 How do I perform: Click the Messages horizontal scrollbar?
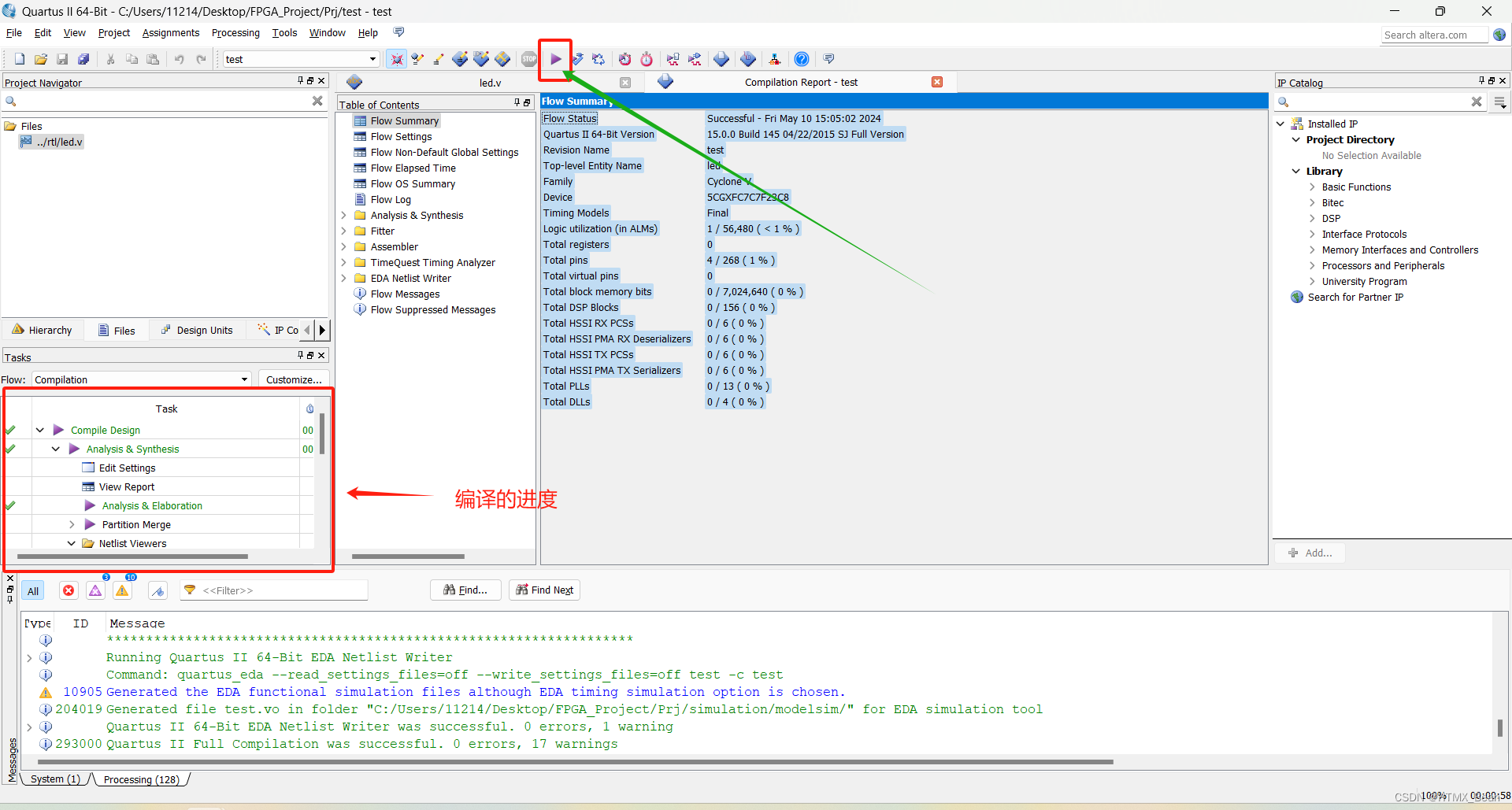pyautogui.click(x=575, y=762)
